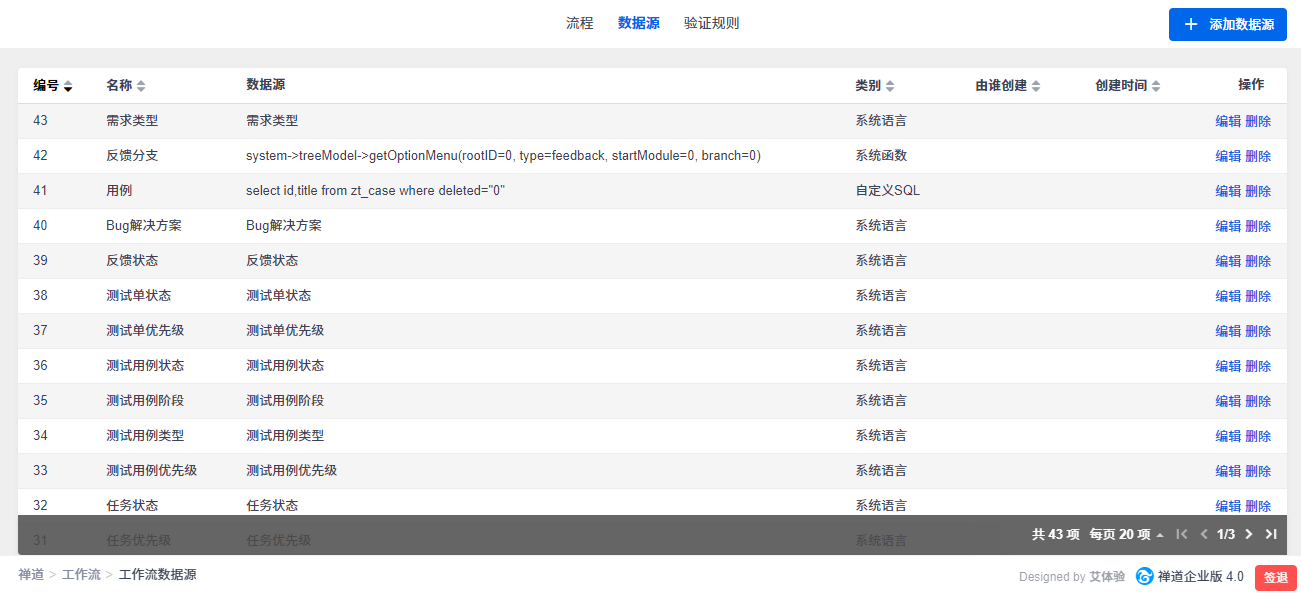Delete row 39 反馈状态

[1258, 261]
